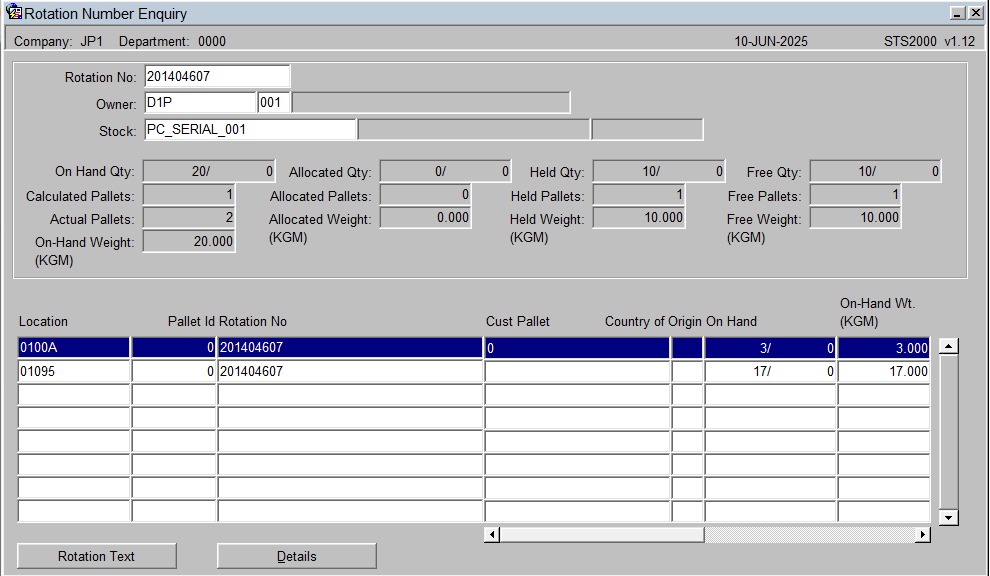Viewport: 990px width, 576px height.
Task: Minimize the Rotation Number Enquiry window
Action: (958, 13)
